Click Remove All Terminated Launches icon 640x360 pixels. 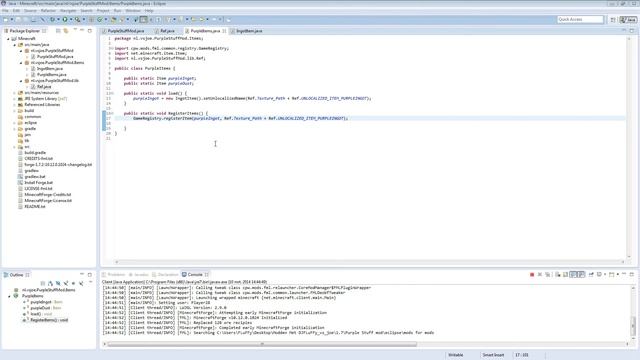[x=547, y=275]
